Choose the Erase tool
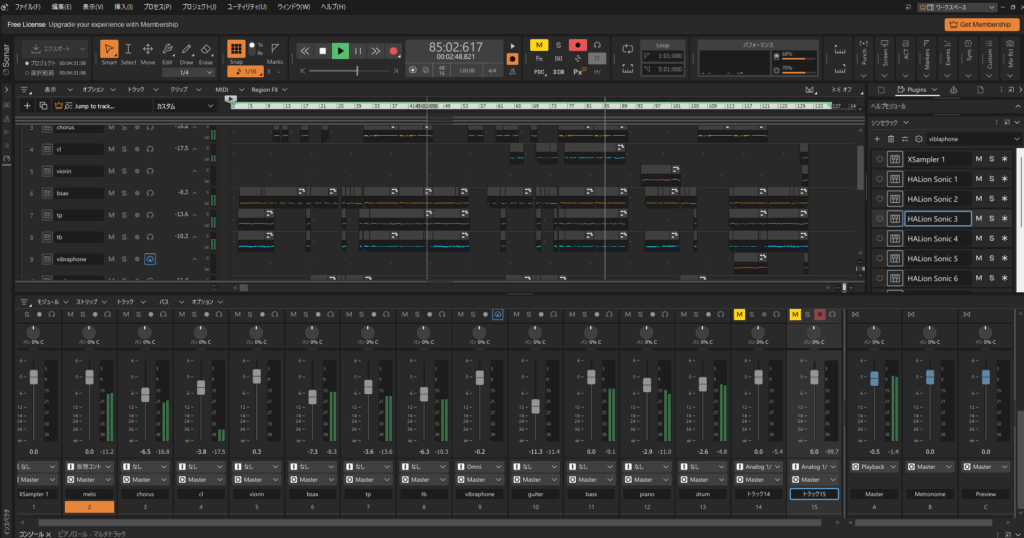The image size is (1024, 538). [x=206, y=50]
